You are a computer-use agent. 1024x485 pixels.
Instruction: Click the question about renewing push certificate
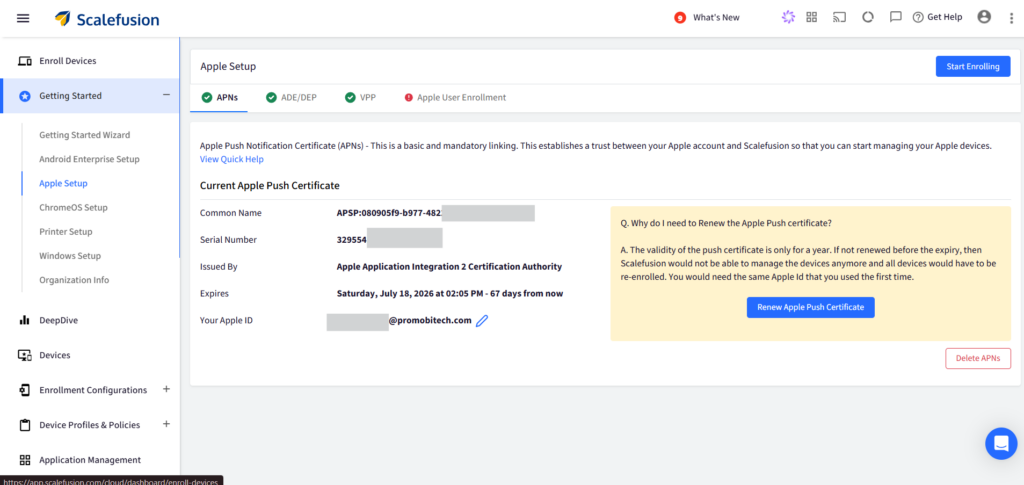coord(726,223)
